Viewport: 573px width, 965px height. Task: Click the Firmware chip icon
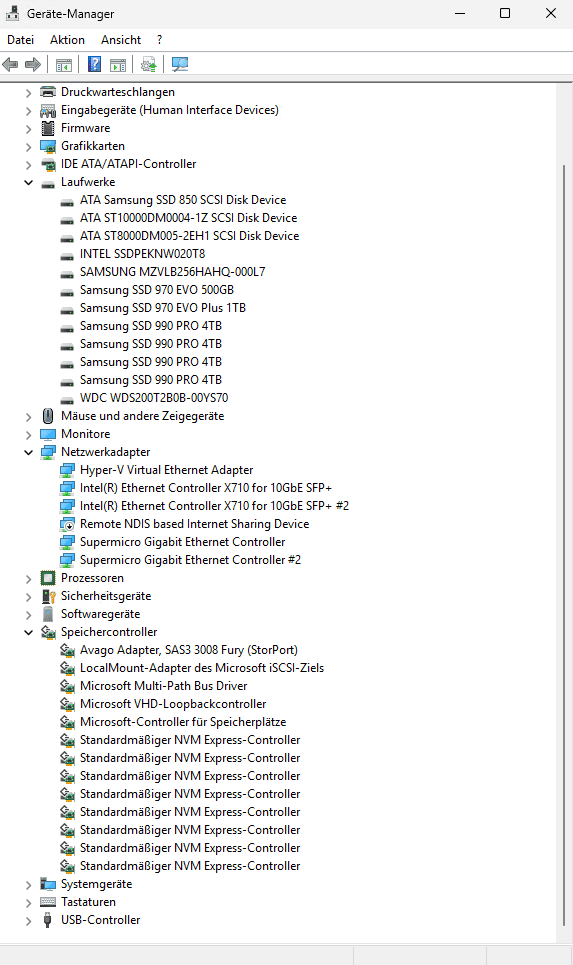48,128
